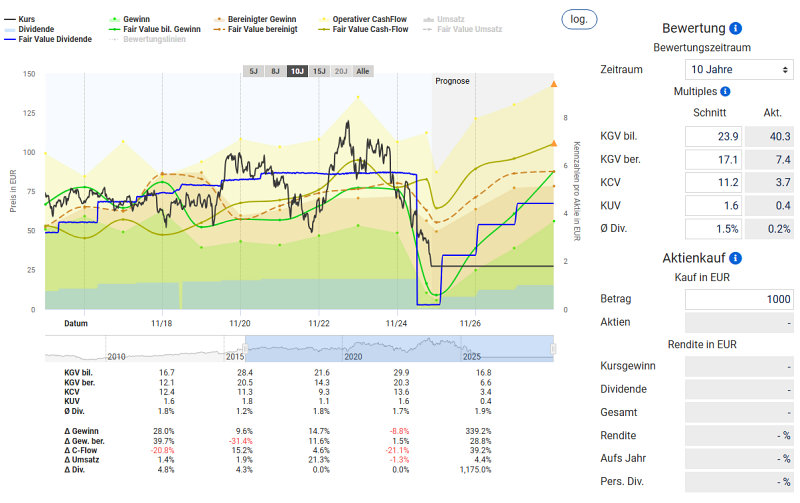Open the Zeitraum dropdown
This screenshot has width=800, height=503.
click(739, 70)
